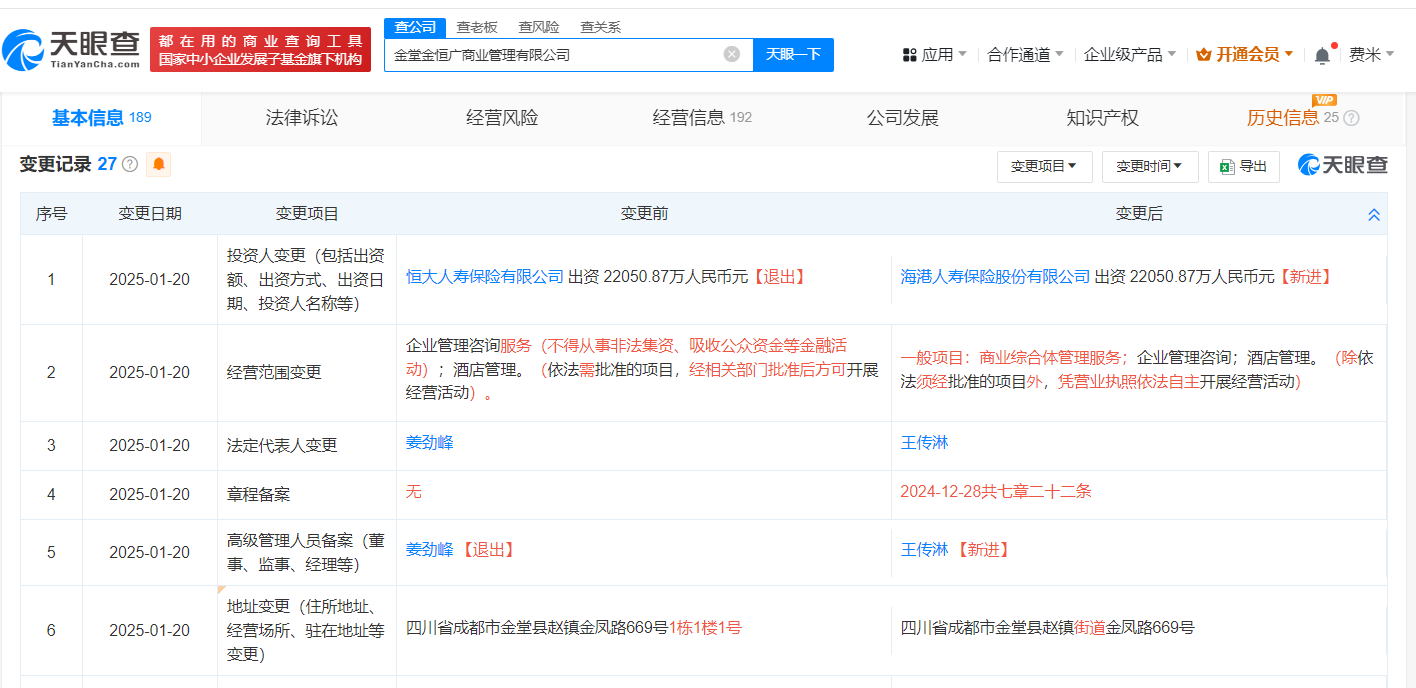Open 王传淋 link in the 高级管理人员备案 row
Image resolution: width=1416 pixels, height=688 pixels.
924,549
